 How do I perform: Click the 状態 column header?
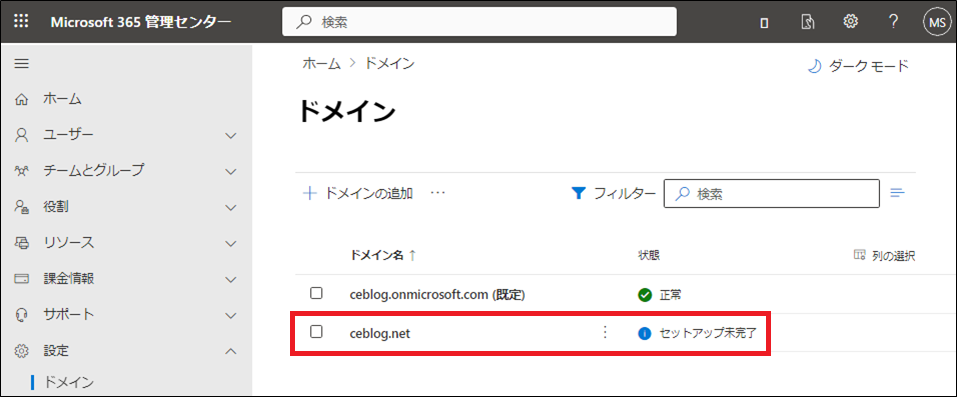(649, 255)
